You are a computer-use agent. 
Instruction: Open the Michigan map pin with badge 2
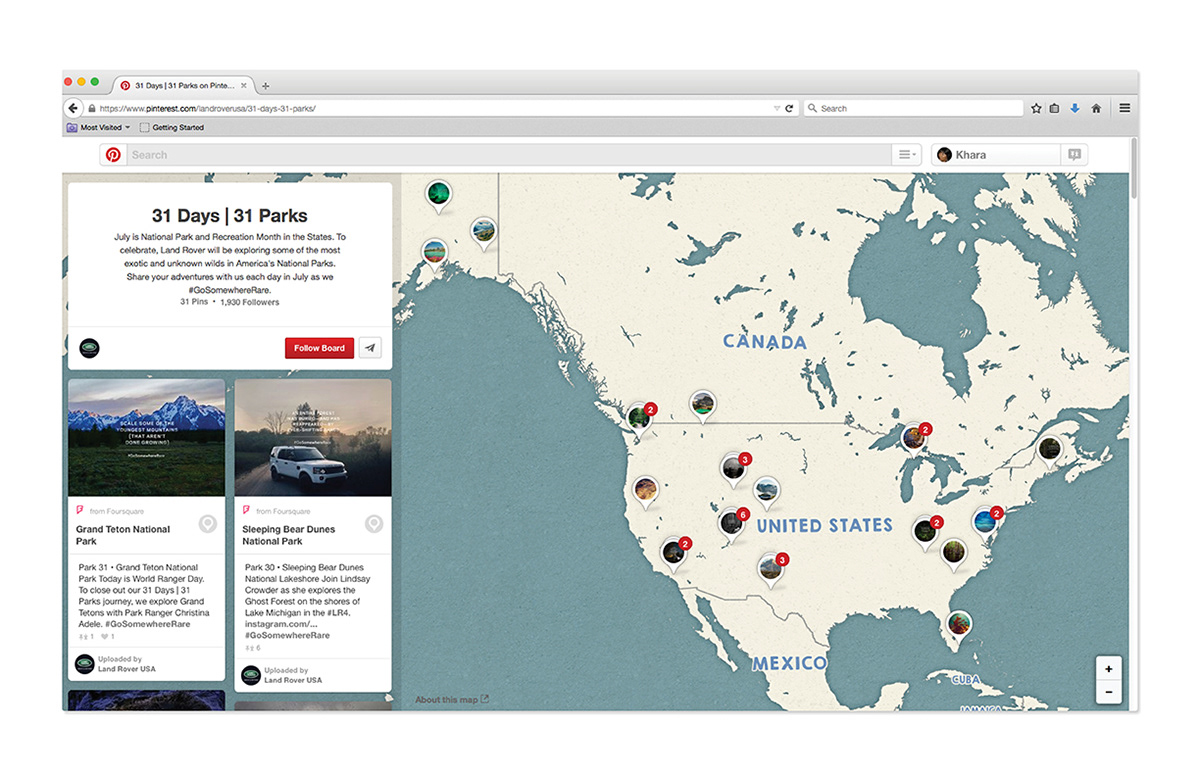pos(913,437)
